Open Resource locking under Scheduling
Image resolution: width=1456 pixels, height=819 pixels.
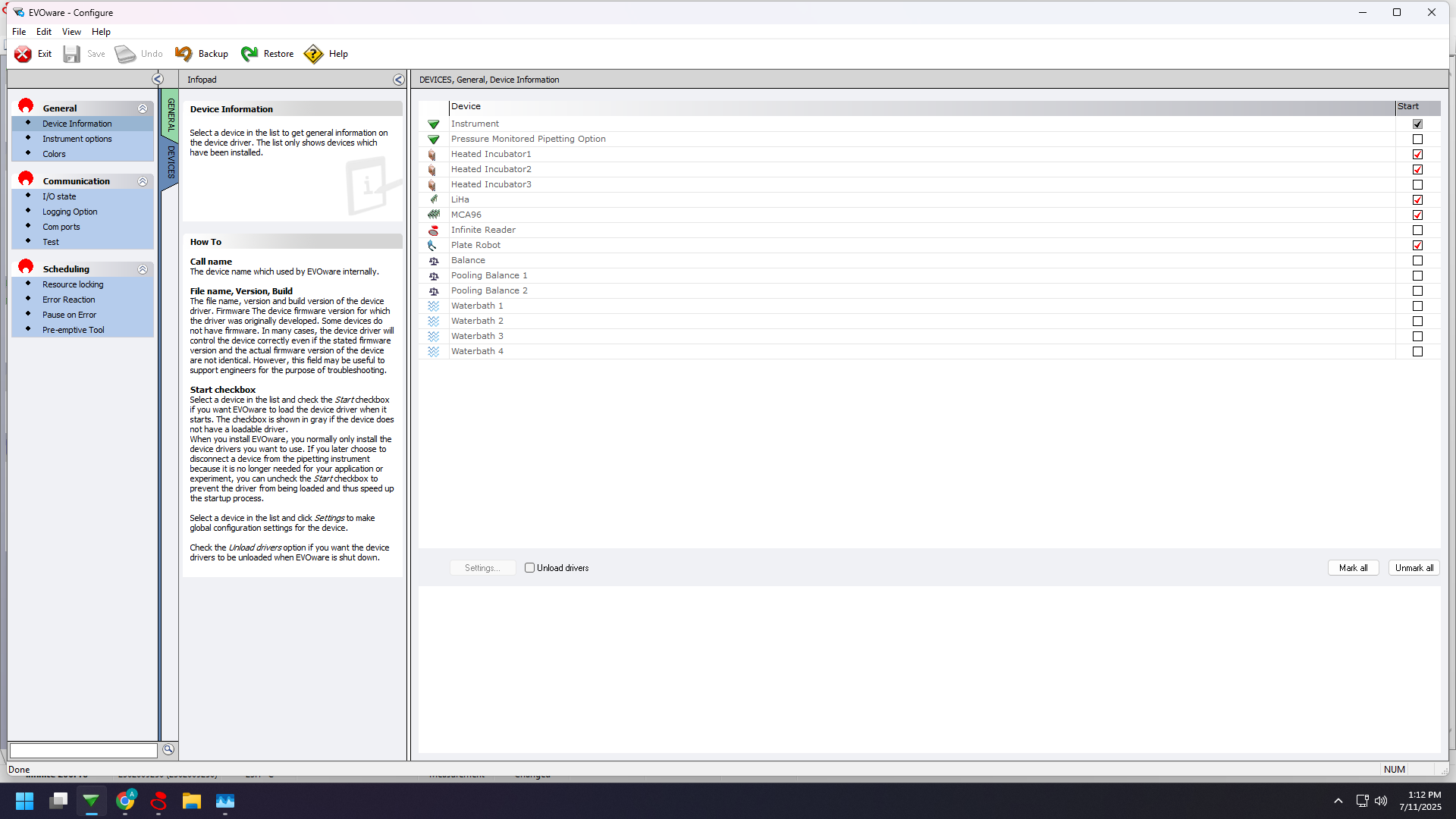73,285
